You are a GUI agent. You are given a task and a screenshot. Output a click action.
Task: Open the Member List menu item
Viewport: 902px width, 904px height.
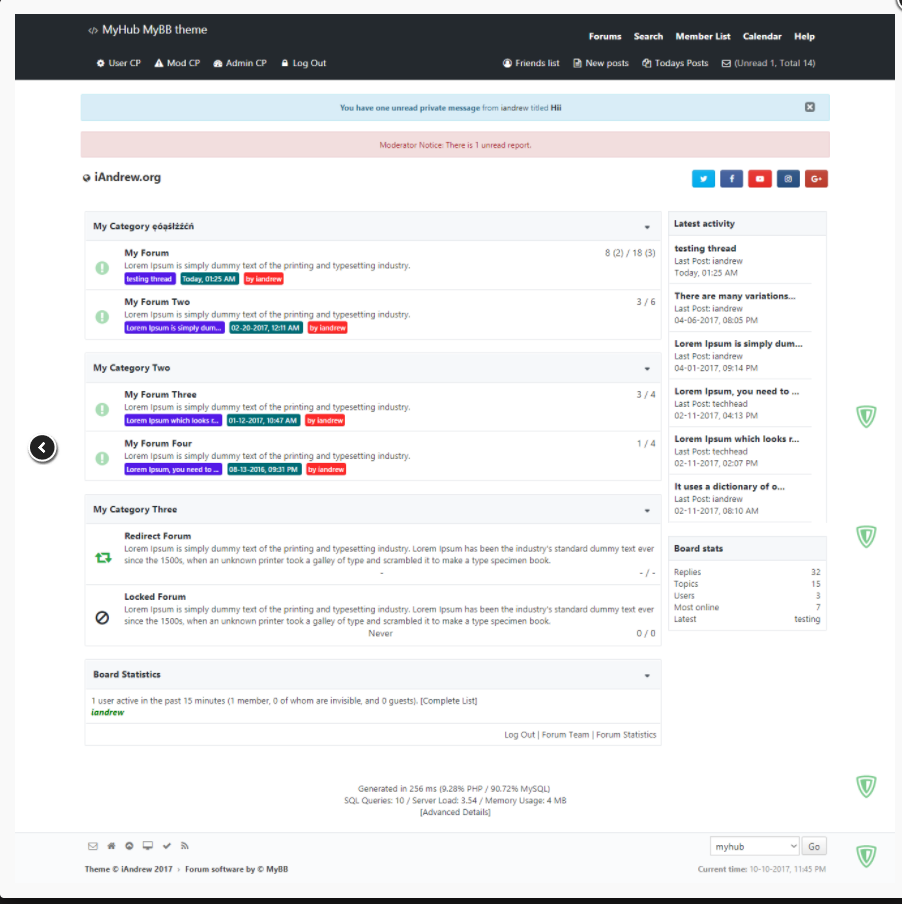coord(702,36)
